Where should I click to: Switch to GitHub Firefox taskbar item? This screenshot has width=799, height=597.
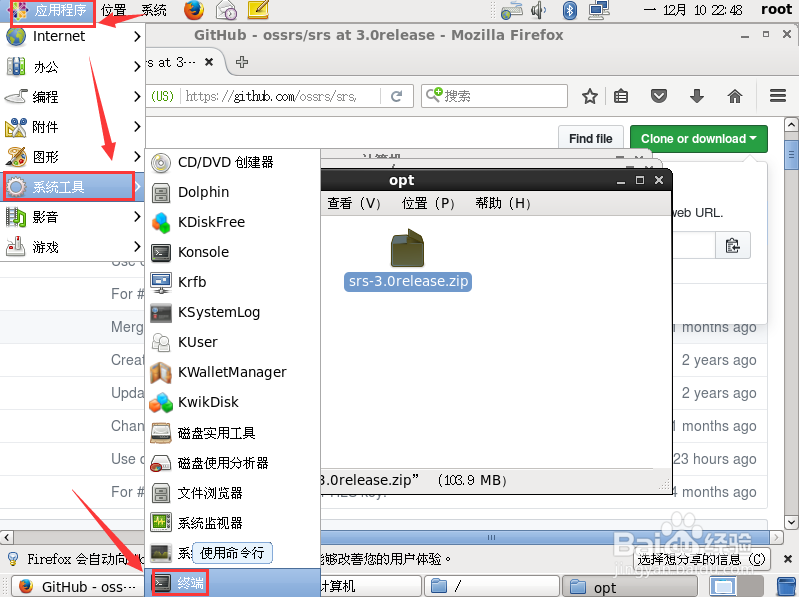[78, 586]
